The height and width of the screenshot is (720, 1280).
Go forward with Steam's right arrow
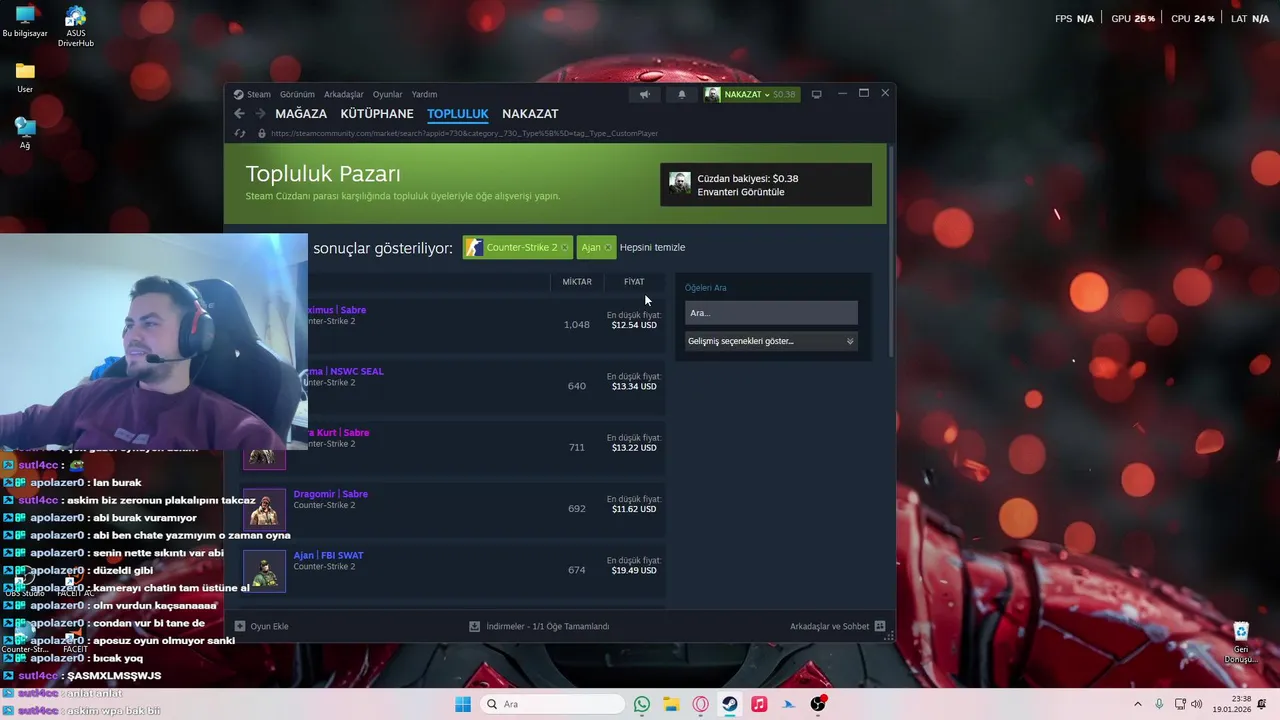[260, 114]
